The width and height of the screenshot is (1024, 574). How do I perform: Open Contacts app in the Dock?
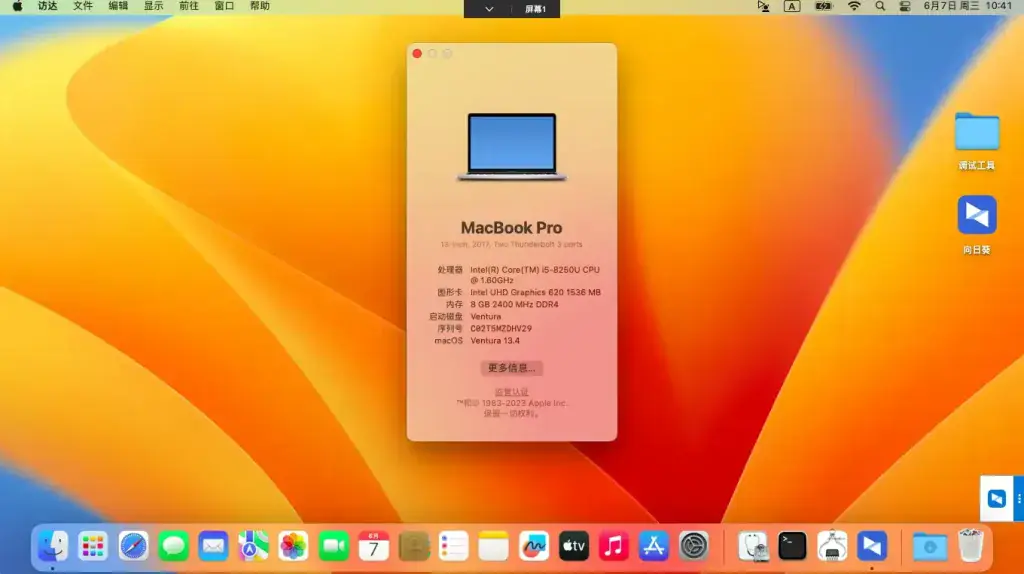coord(413,546)
